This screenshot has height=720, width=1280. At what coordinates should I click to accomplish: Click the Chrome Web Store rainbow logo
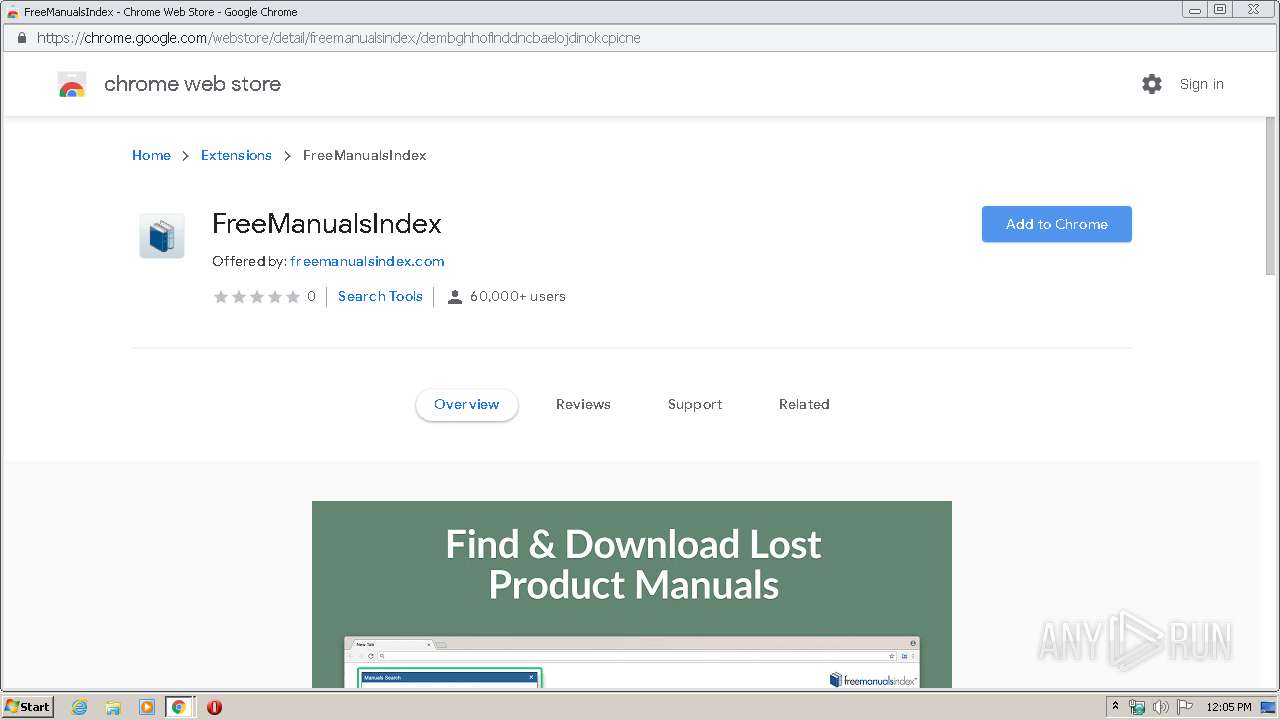(x=72, y=85)
